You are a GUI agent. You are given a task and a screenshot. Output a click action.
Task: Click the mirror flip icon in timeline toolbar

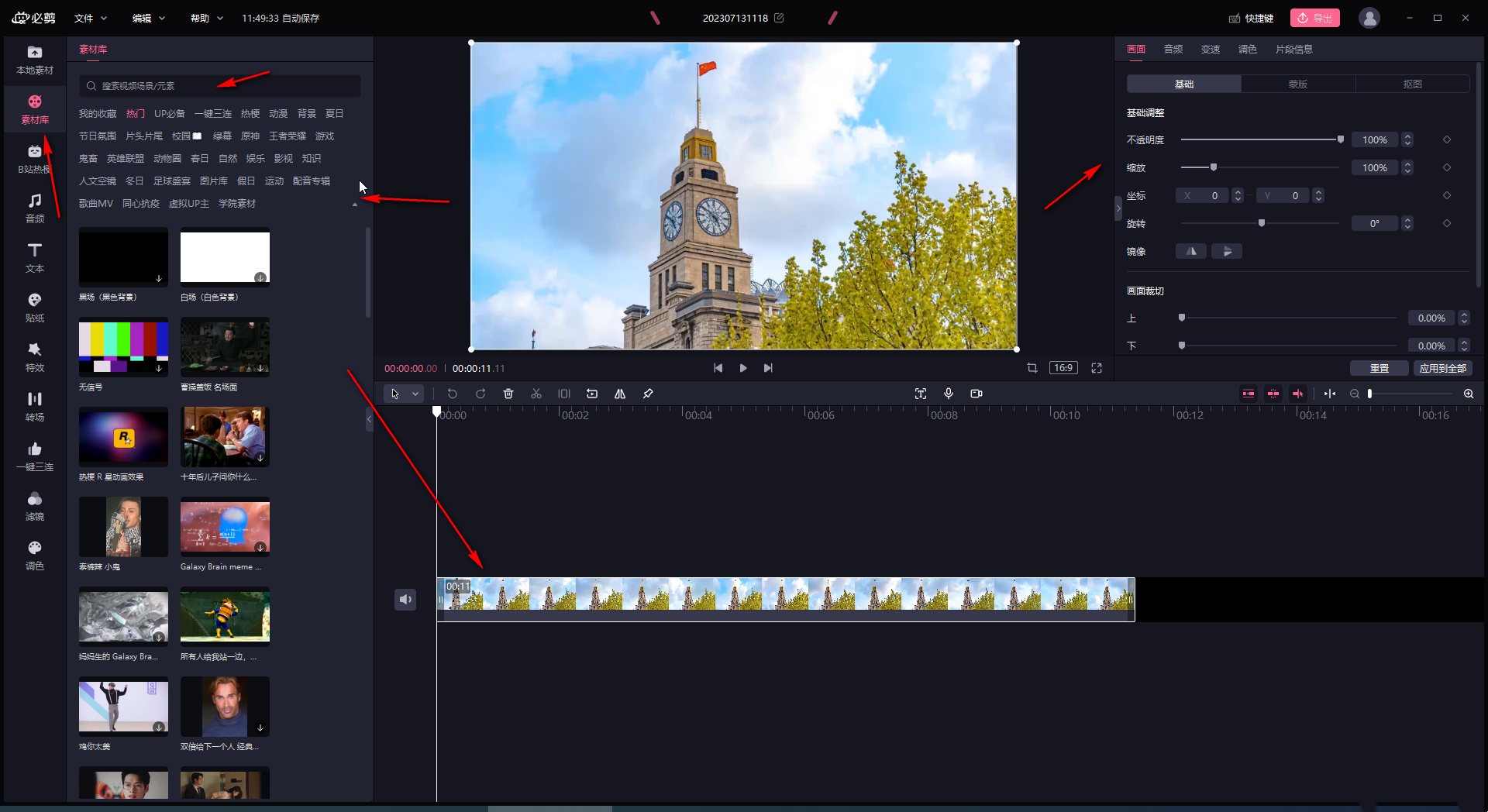620,394
